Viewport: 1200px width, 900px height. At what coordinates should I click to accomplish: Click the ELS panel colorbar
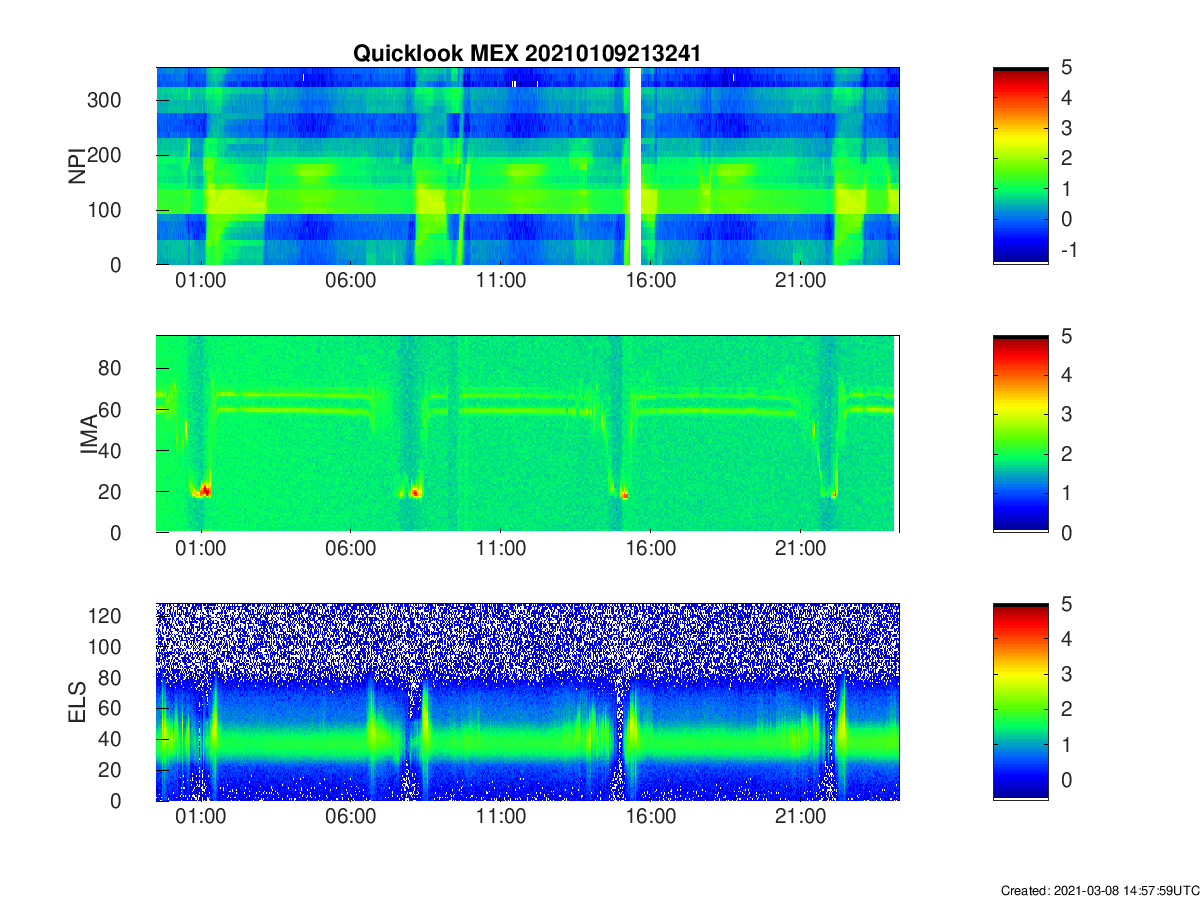1020,702
